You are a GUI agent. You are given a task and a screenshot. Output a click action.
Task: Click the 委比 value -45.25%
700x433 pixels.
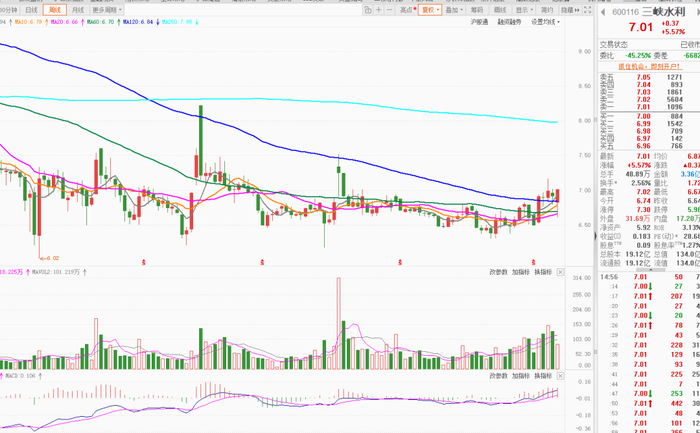(x=638, y=56)
